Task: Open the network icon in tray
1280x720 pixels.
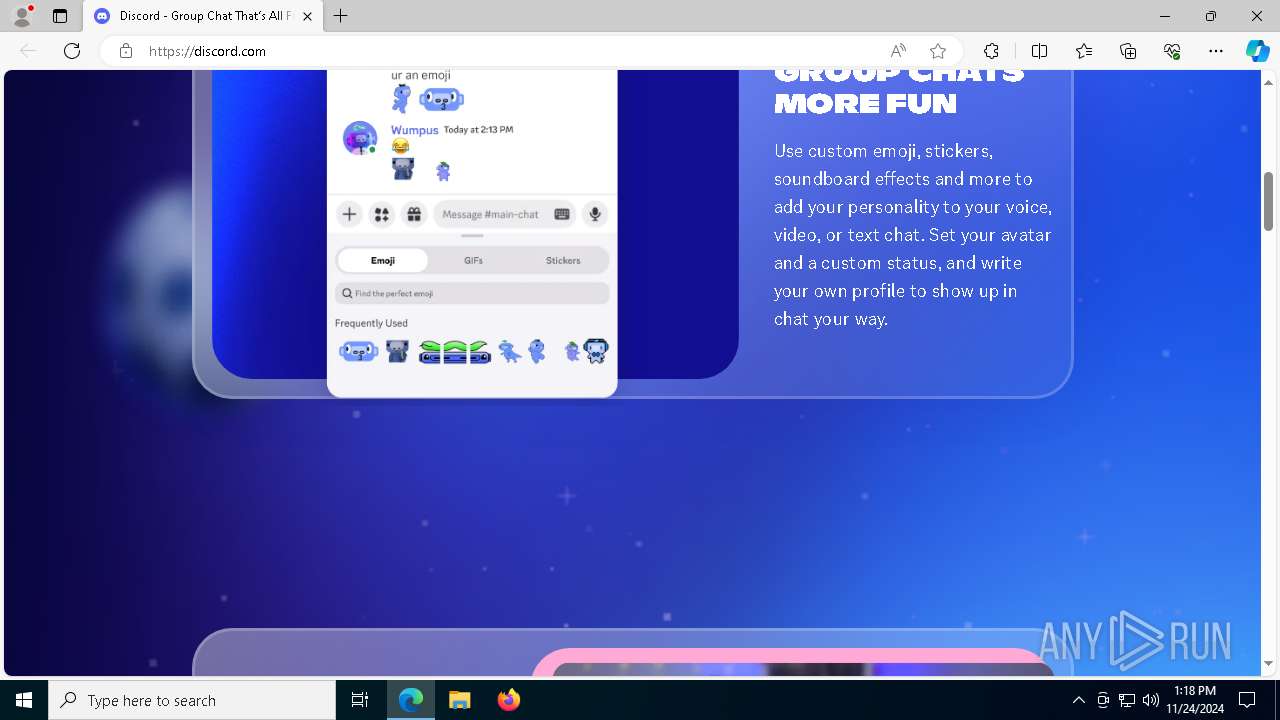Action: (x=1127, y=700)
